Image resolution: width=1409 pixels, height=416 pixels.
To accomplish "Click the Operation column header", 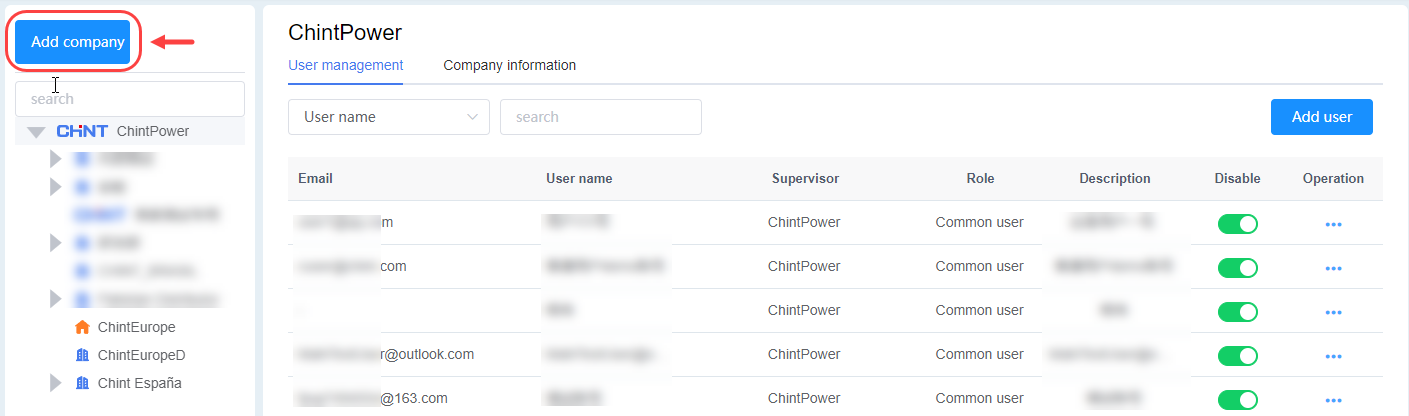I will tap(1333, 179).
